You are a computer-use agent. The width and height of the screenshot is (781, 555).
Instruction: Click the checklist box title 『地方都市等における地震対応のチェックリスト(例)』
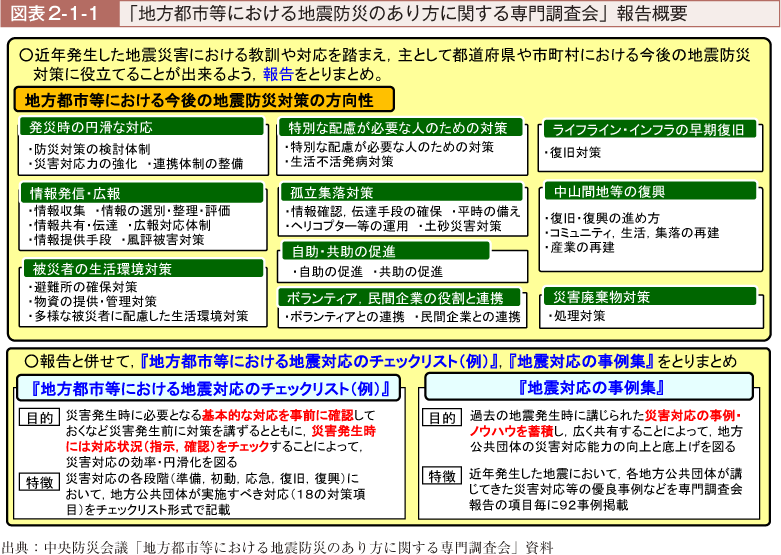(209, 389)
